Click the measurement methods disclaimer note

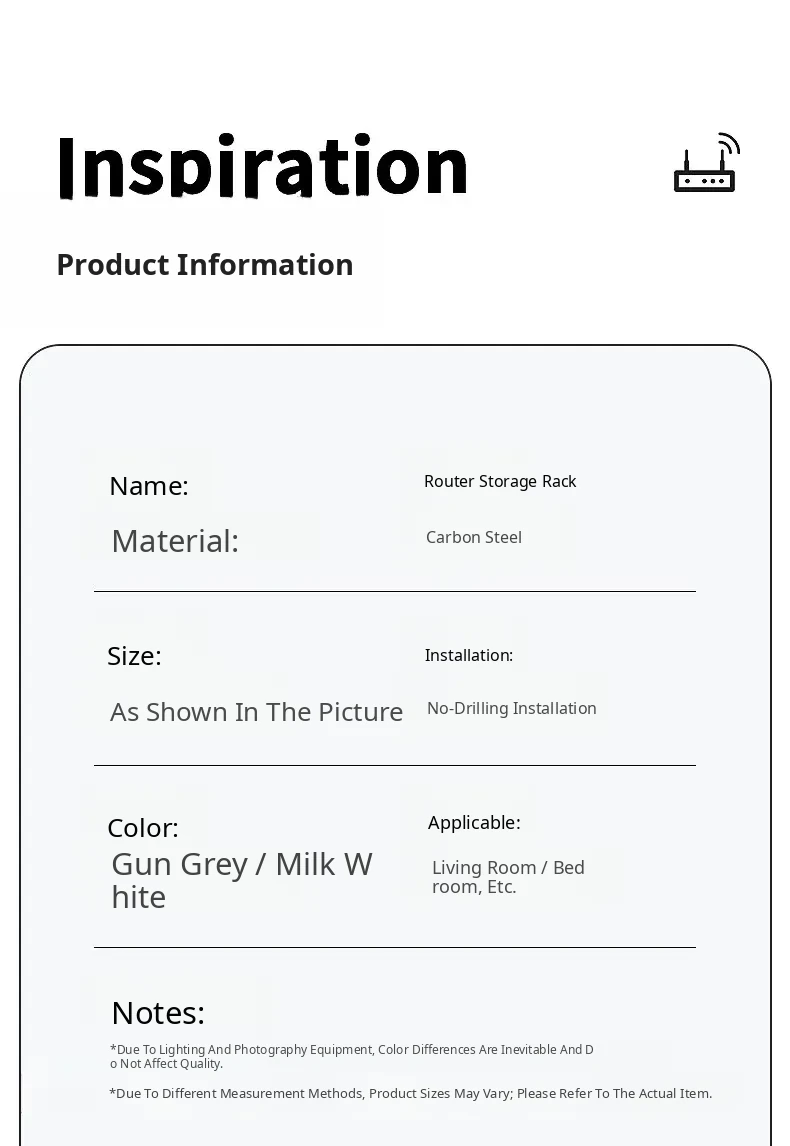410,1094
